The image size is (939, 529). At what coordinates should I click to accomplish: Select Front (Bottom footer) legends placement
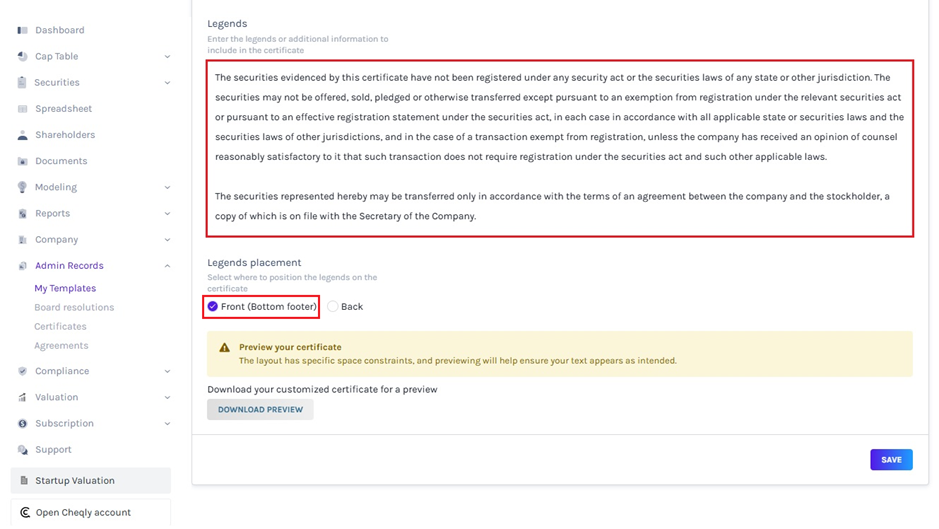(x=213, y=307)
